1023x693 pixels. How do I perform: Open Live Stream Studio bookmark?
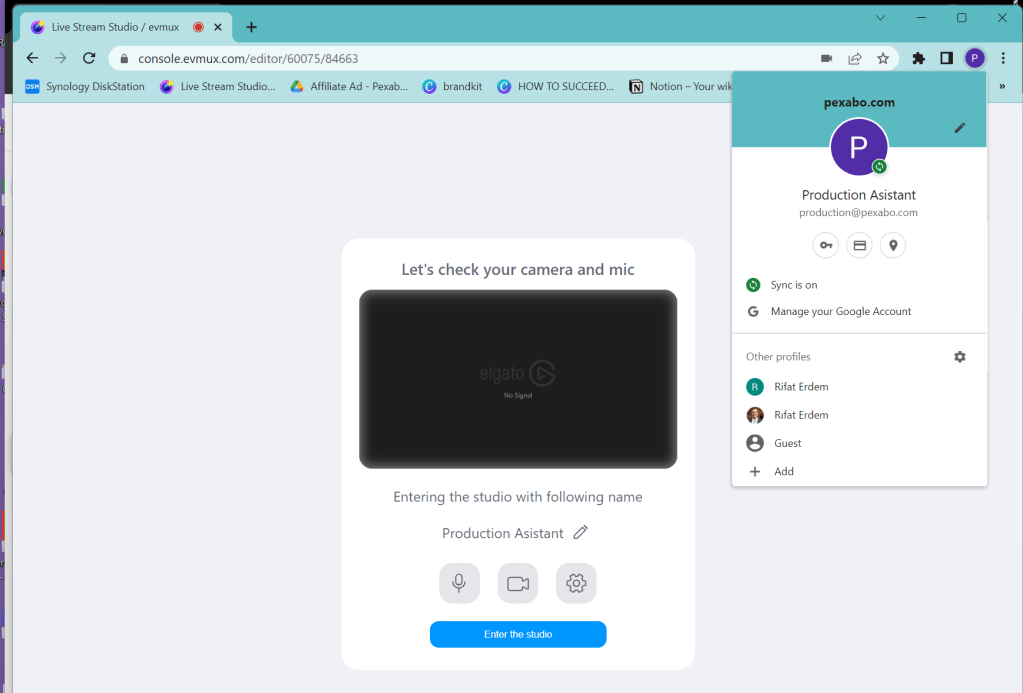coord(218,86)
